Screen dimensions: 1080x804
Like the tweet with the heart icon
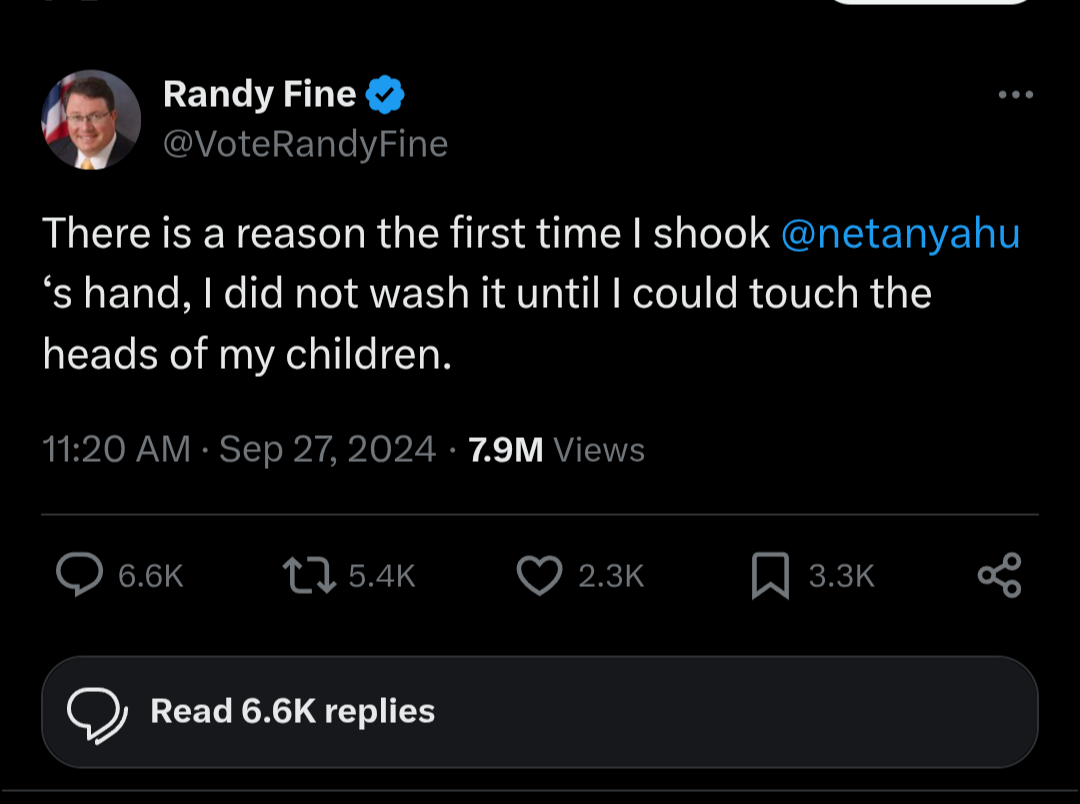tap(540, 575)
